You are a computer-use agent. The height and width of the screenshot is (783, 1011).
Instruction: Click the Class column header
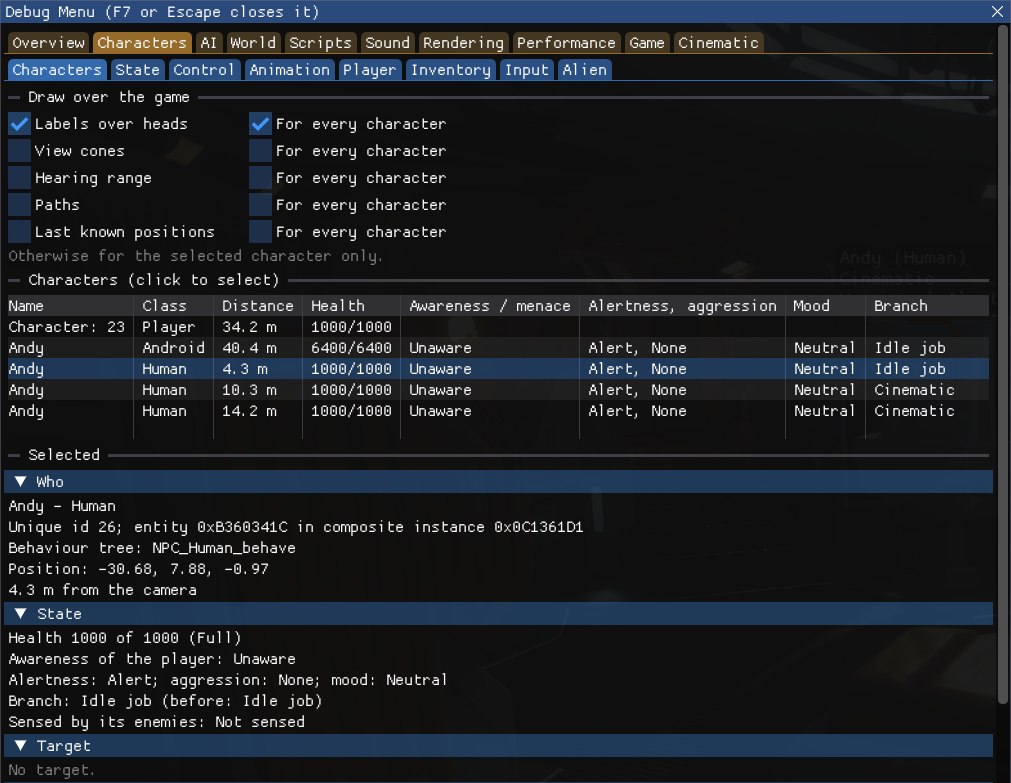click(173, 306)
